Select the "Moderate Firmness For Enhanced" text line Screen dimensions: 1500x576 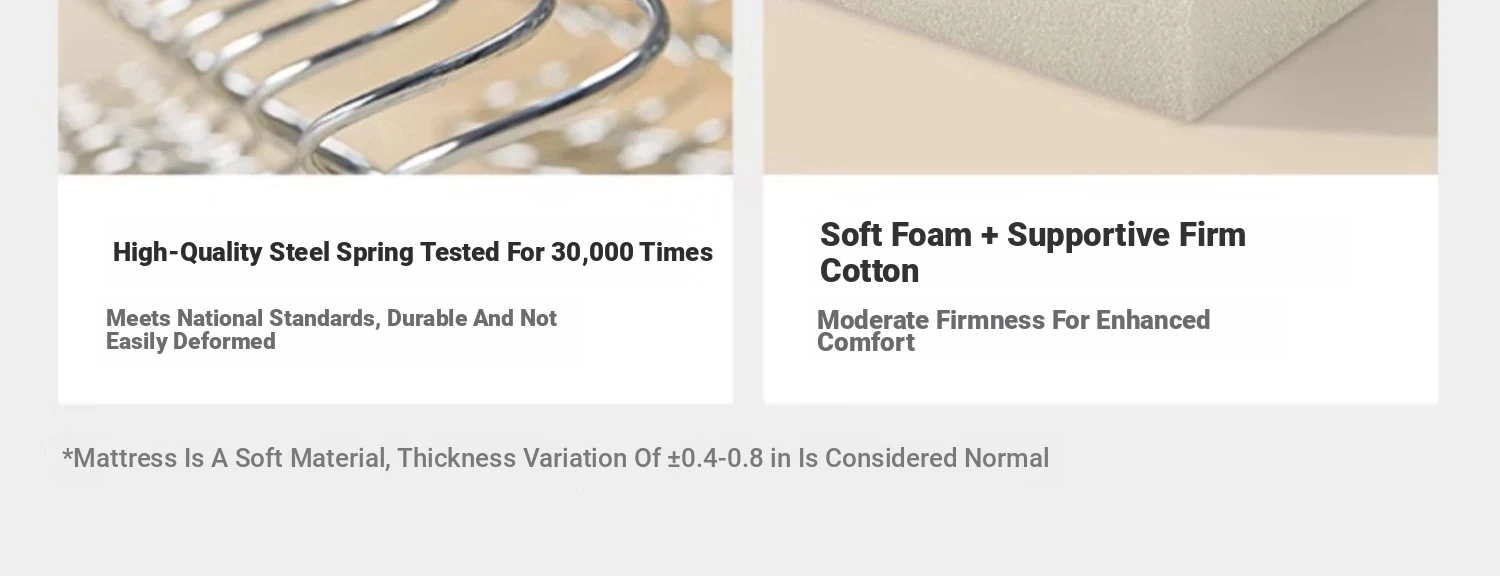[1013, 321]
